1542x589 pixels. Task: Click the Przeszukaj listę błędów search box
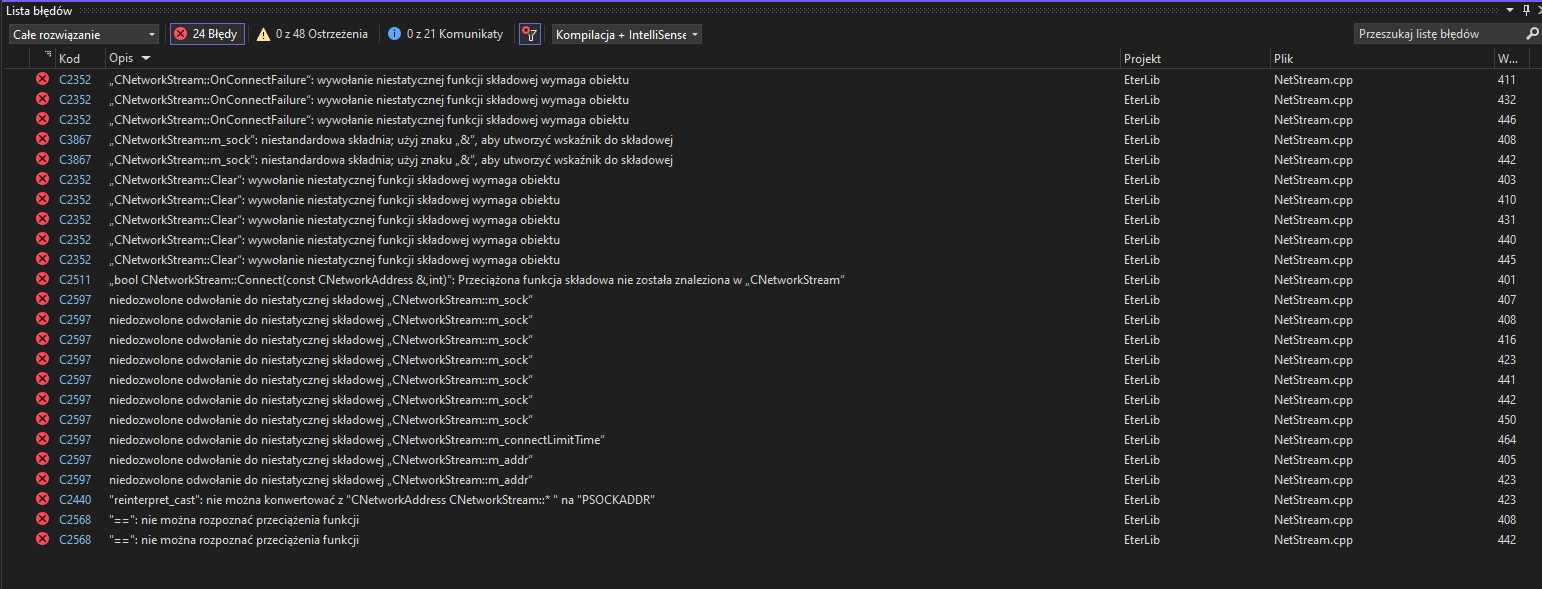1437,34
